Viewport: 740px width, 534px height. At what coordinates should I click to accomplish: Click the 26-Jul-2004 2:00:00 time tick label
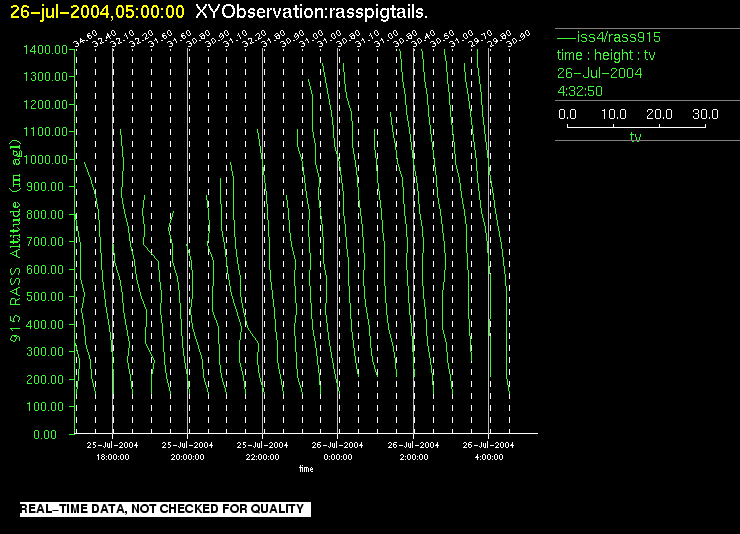(413, 451)
